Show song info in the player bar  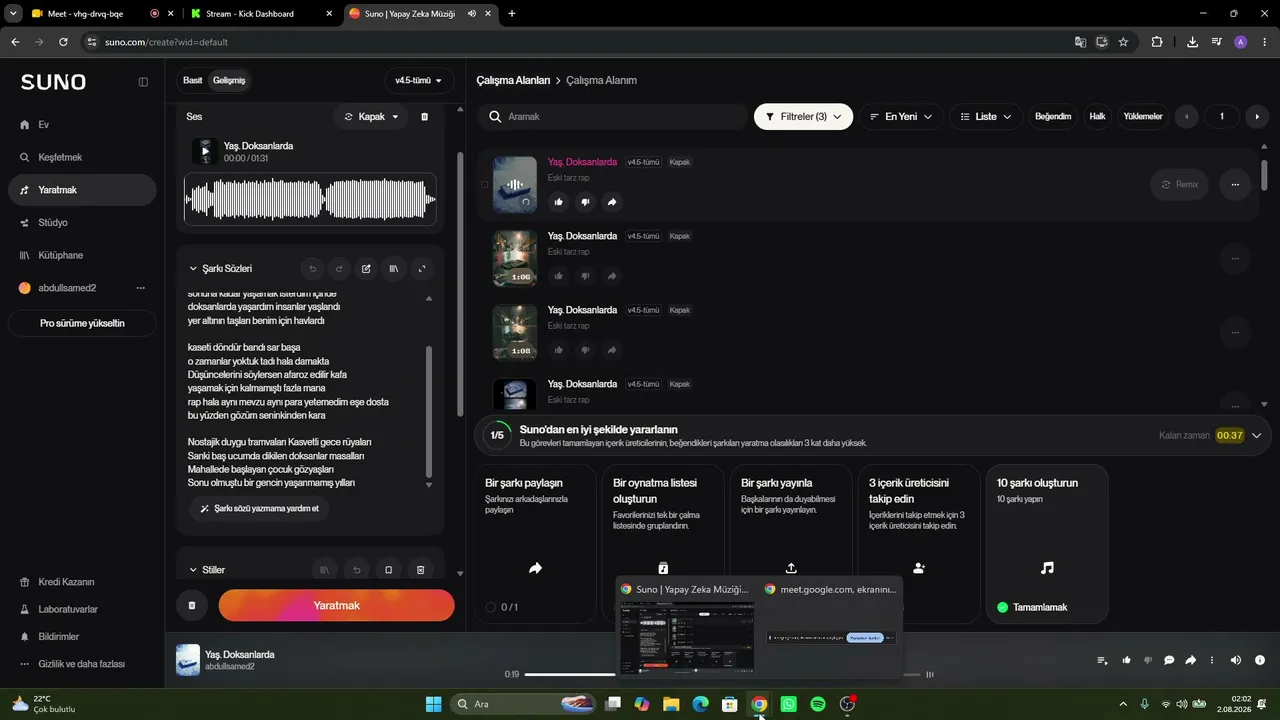(1259, 660)
